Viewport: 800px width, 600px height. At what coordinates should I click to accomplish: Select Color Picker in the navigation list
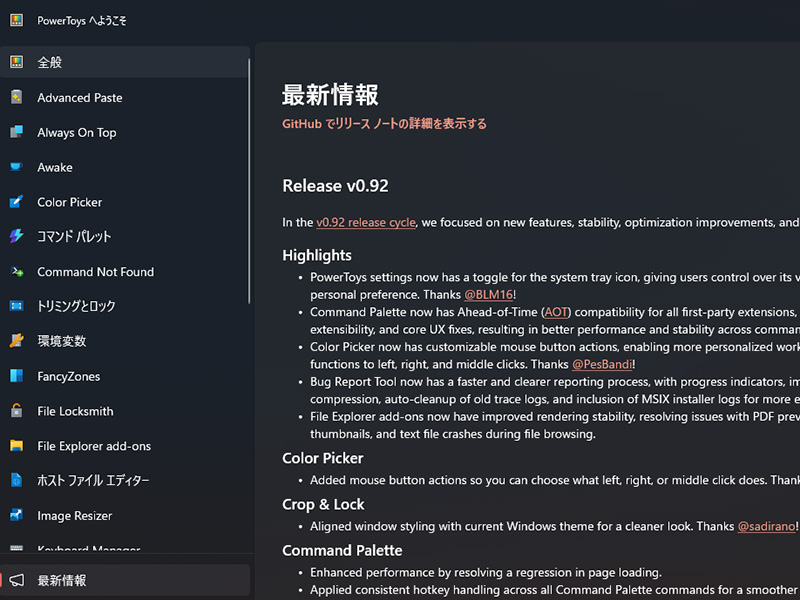[125, 202]
